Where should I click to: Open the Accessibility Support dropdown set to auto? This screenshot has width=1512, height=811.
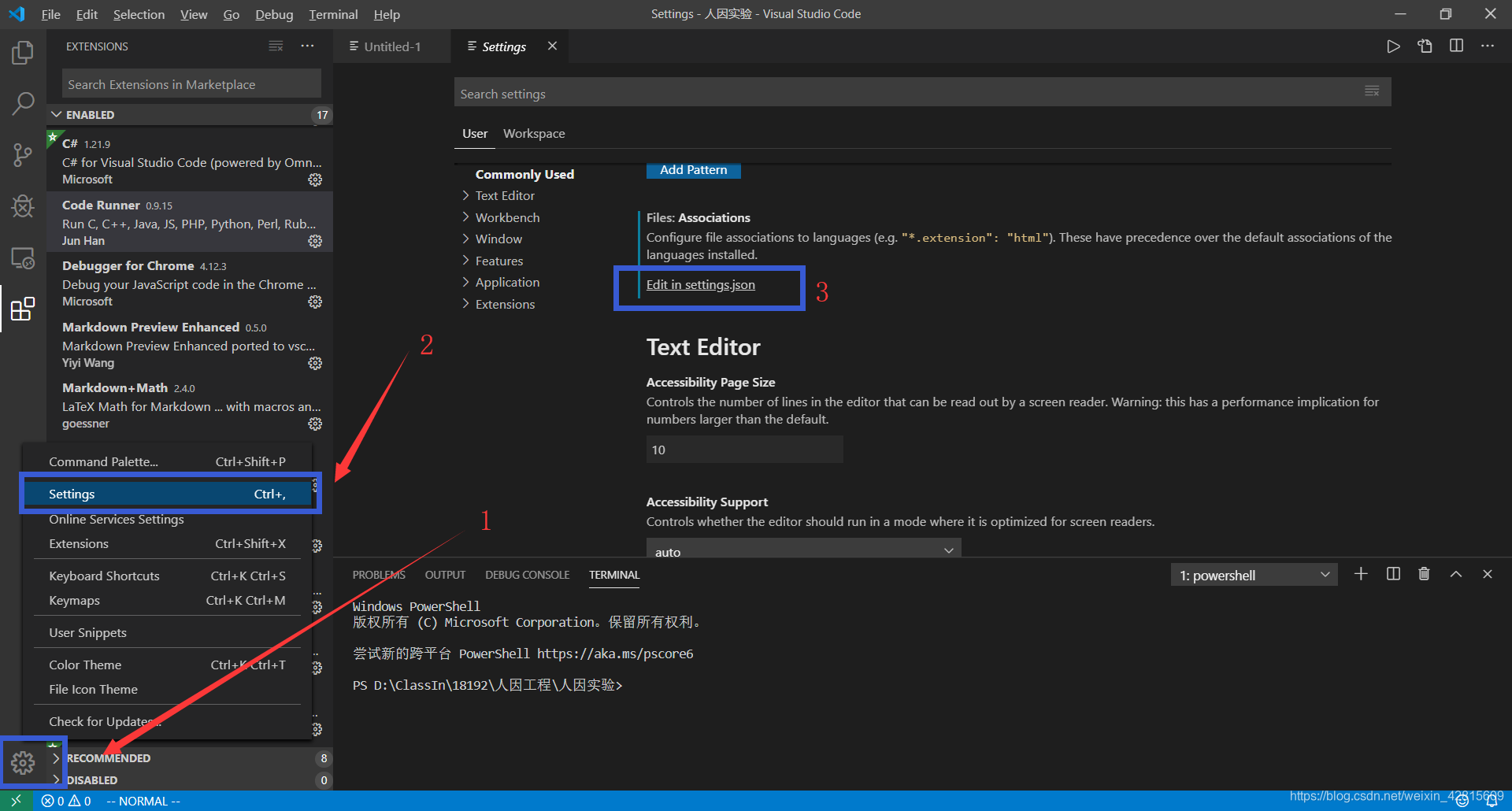click(x=803, y=550)
